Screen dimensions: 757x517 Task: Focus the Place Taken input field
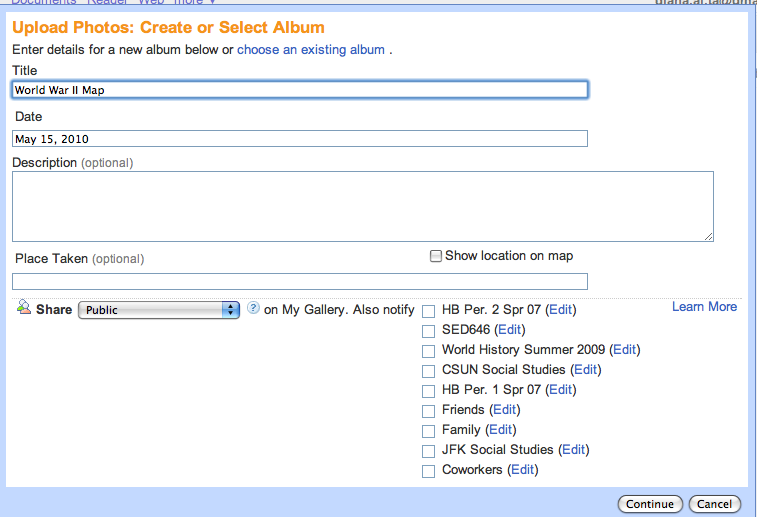pos(300,281)
